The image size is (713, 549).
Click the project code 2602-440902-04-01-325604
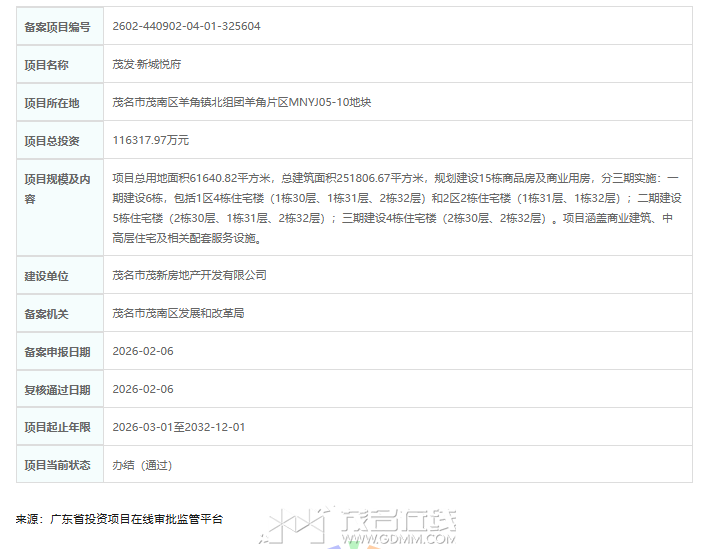[187, 26]
